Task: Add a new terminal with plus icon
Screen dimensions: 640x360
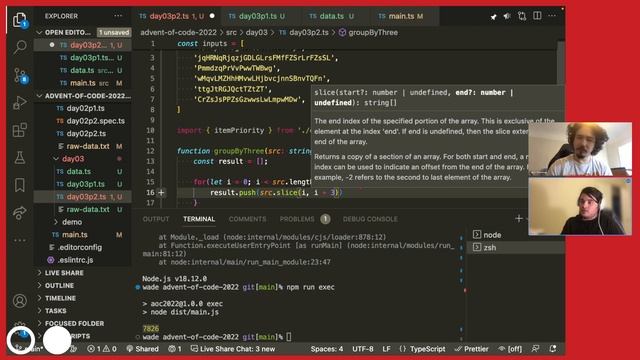Action: pyautogui.click(x=519, y=219)
